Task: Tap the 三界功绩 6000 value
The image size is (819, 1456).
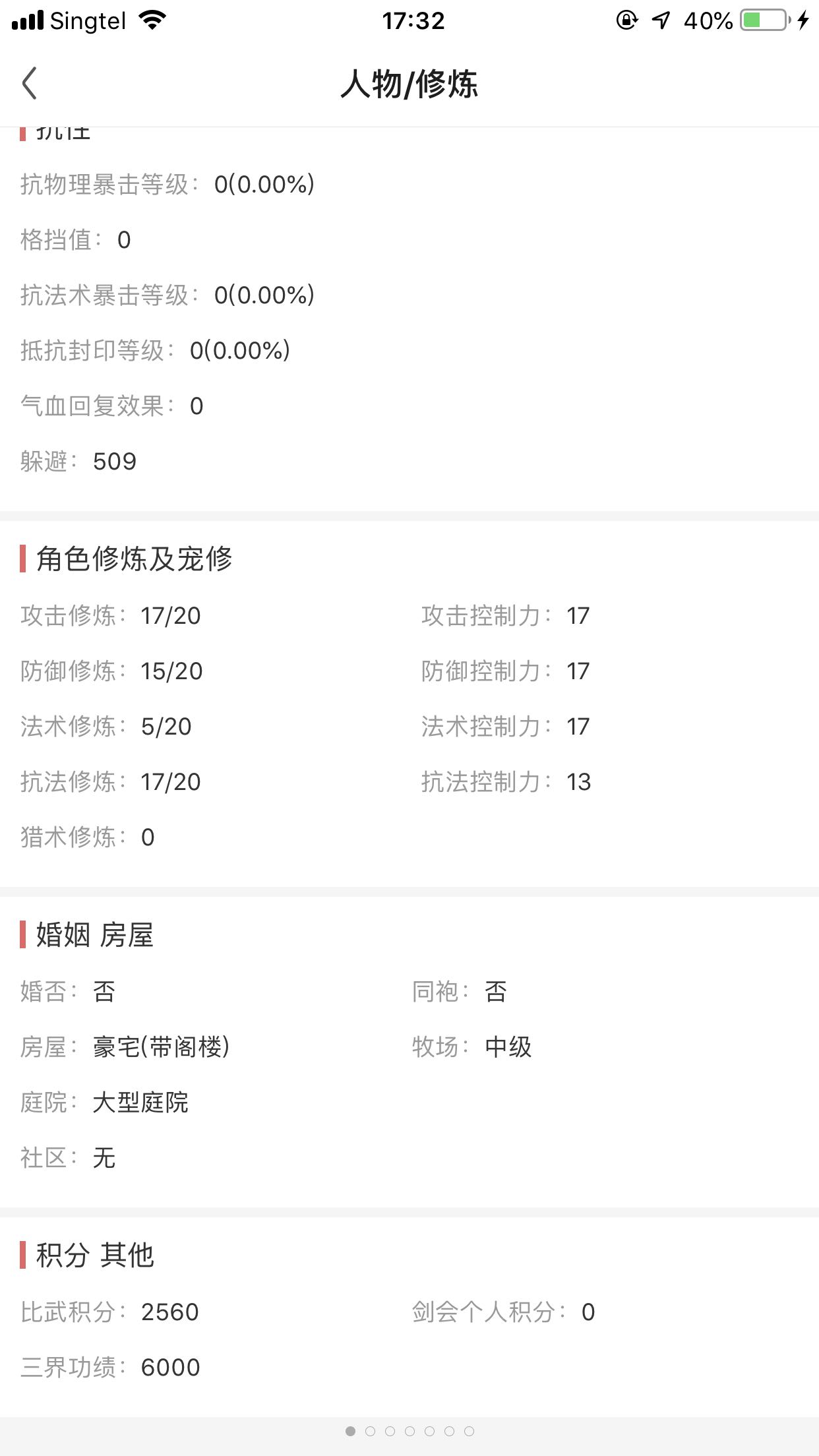Action: (x=170, y=1368)
